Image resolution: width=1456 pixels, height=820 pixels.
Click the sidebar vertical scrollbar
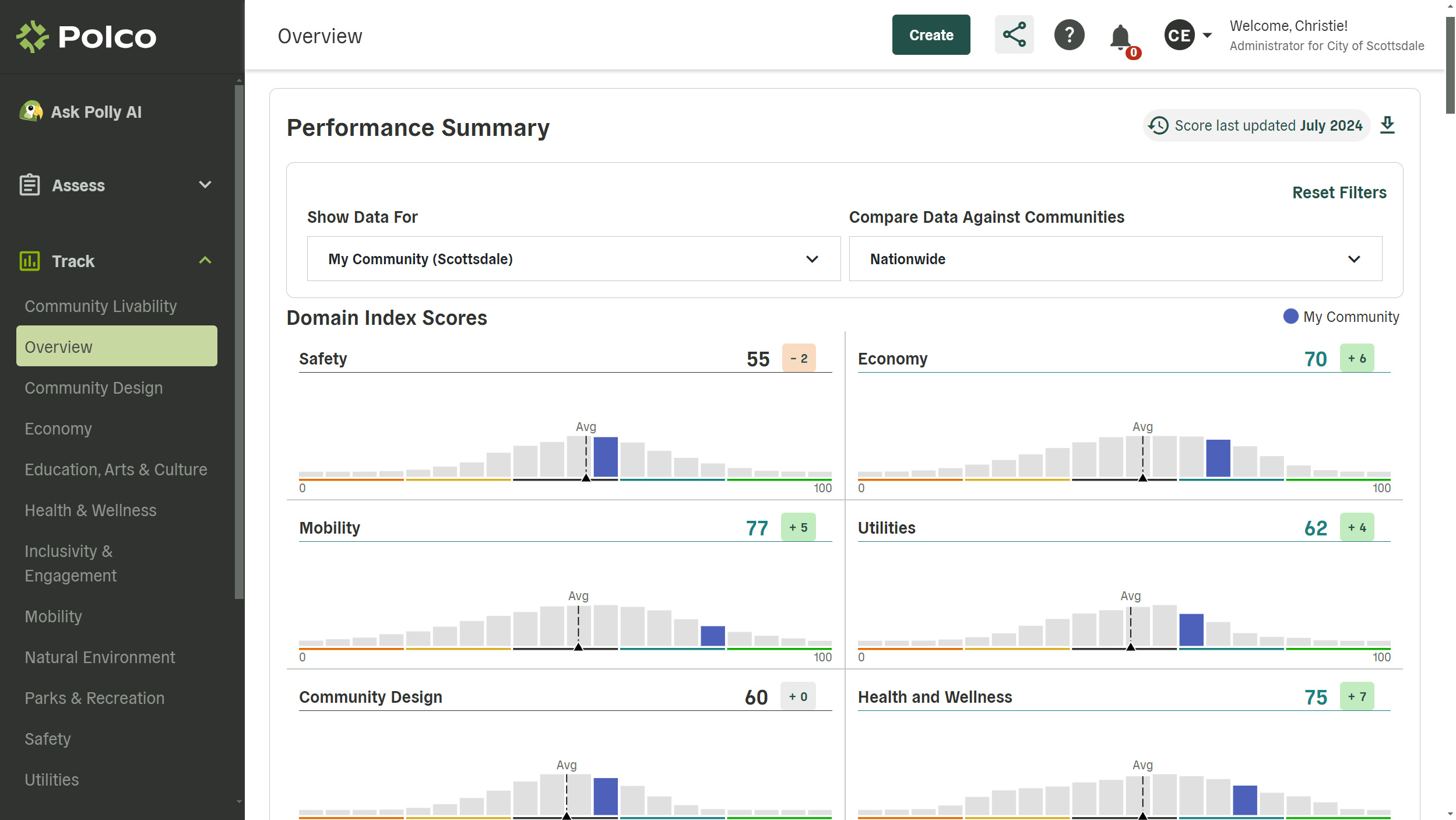[x=239, y=342]
